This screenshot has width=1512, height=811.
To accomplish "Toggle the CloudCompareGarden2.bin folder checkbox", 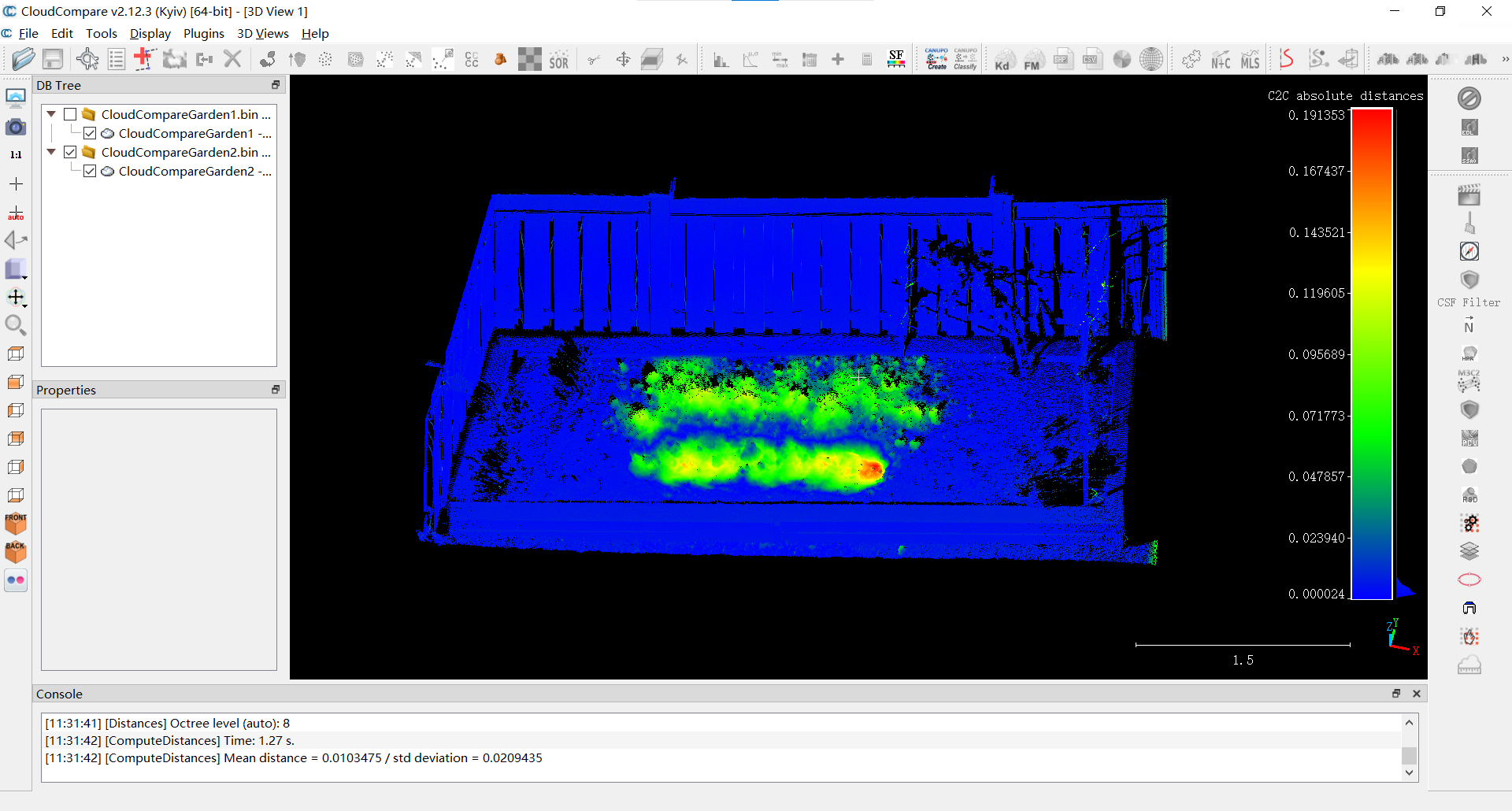I will pos(70,152).
